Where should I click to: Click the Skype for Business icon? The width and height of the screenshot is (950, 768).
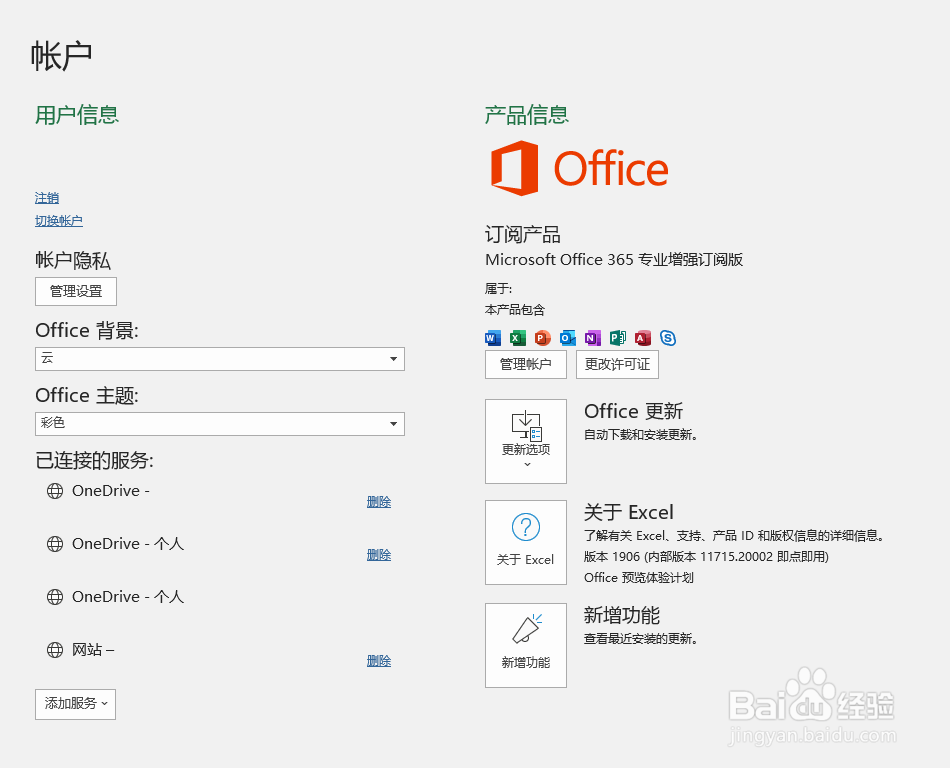coord(668,338)
